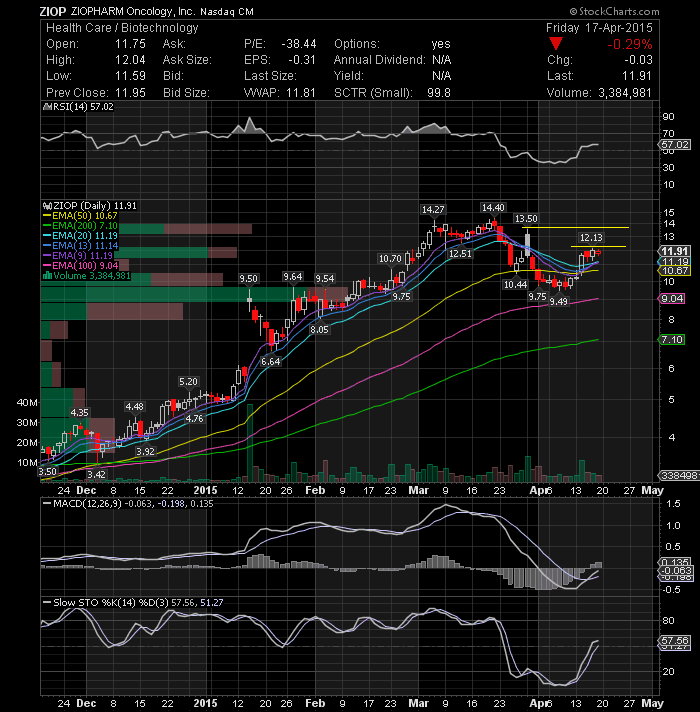Click the yellow EMA(50) legend line swatch
Screen dimensions: 700x712
coord(47,216)
